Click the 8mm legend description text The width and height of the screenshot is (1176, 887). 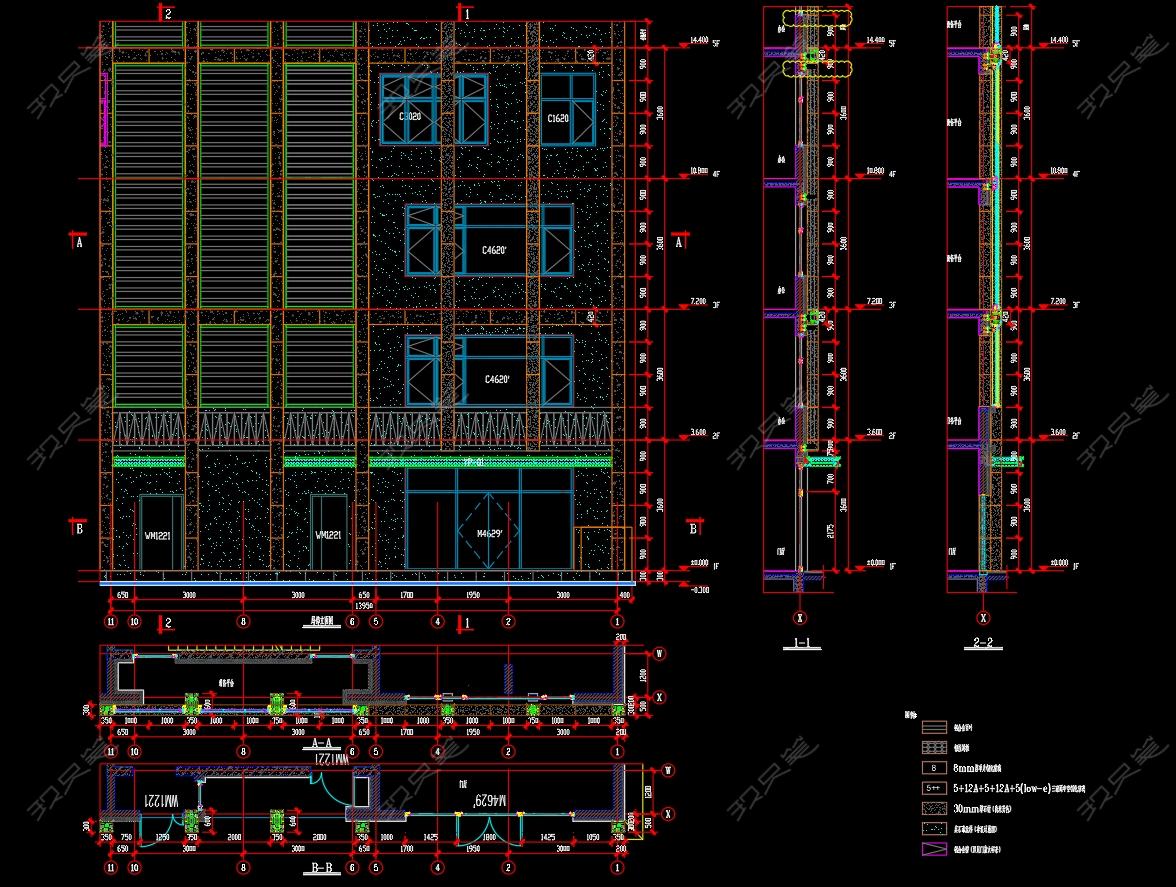click(x=977, y=769)
